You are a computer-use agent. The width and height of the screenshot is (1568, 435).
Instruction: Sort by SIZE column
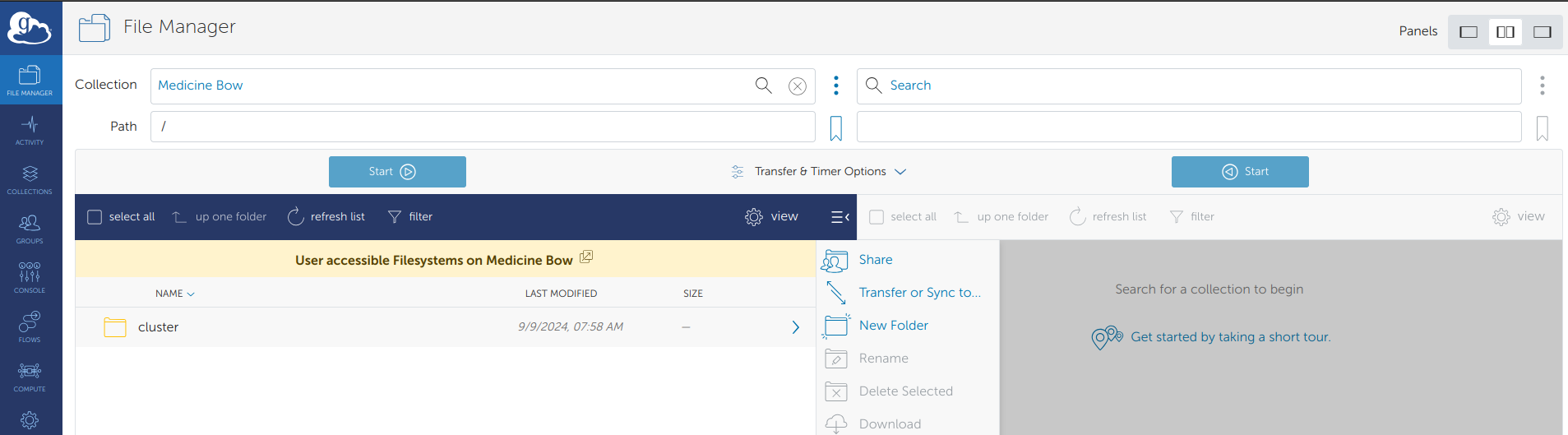693,294
